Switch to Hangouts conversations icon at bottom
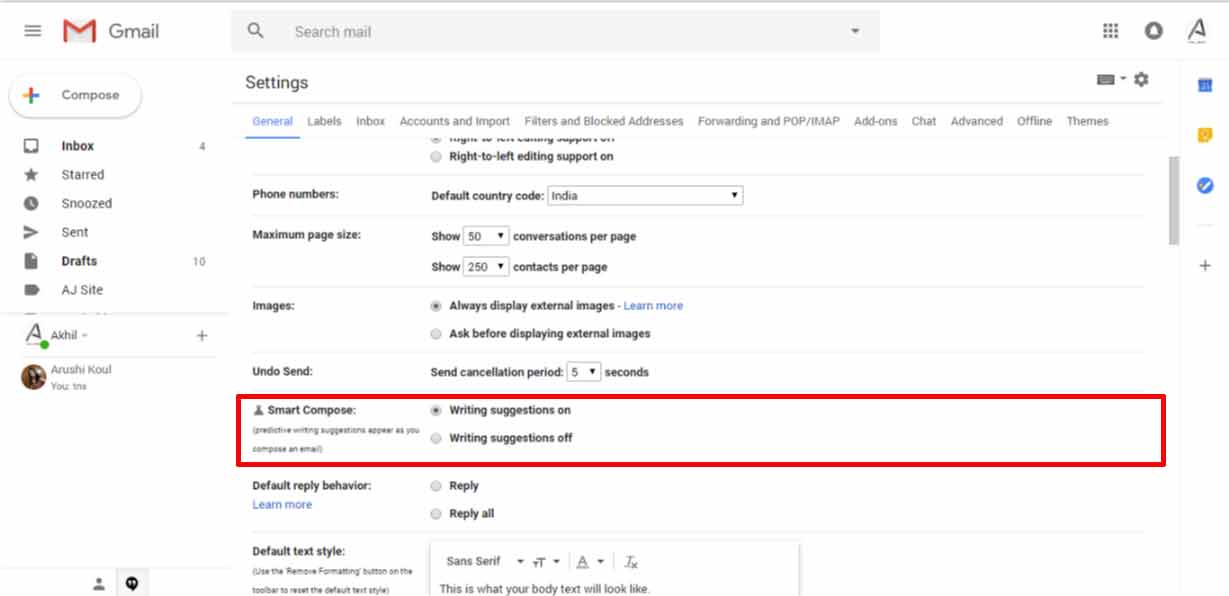This screenshot has height=596, width=1229. coord(131,584)
